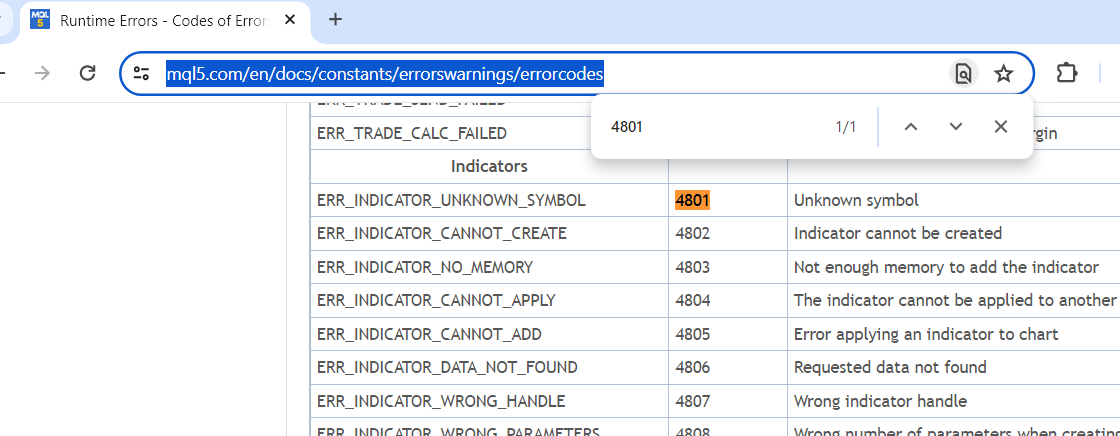Click ERR_INDICATOR_UNKNOWN_SYMBOL cell
This screenshot has width=1120, height=436.
(x=489, y=201)
